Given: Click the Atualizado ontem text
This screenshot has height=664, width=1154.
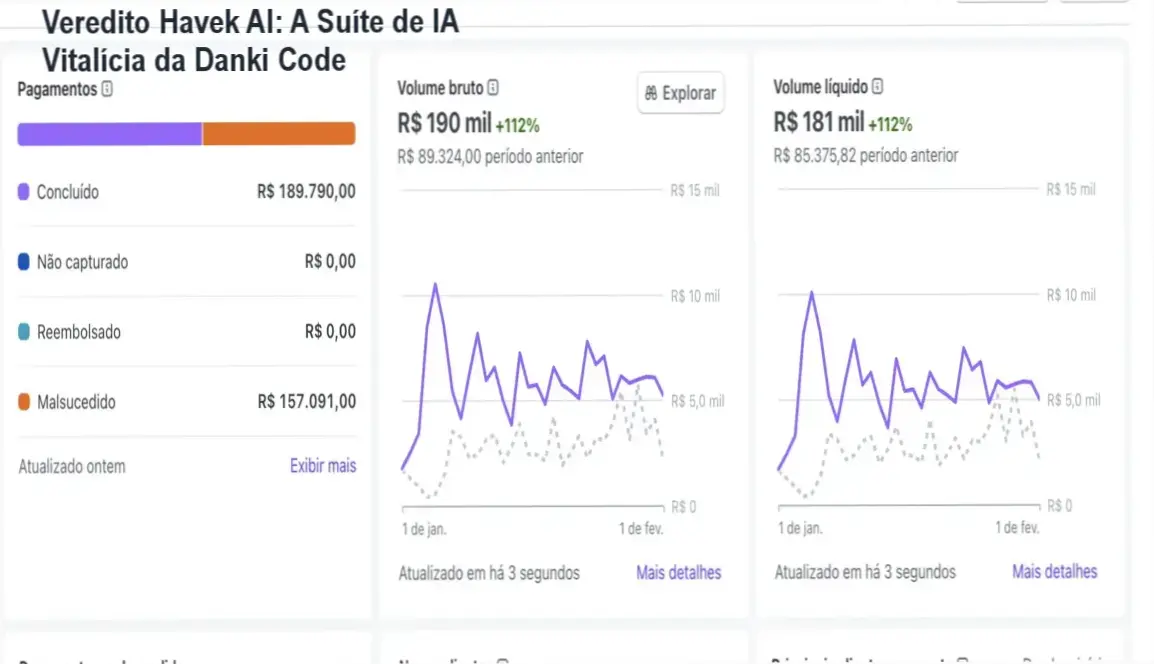Looking at the screenshot, I should [72, 466].
